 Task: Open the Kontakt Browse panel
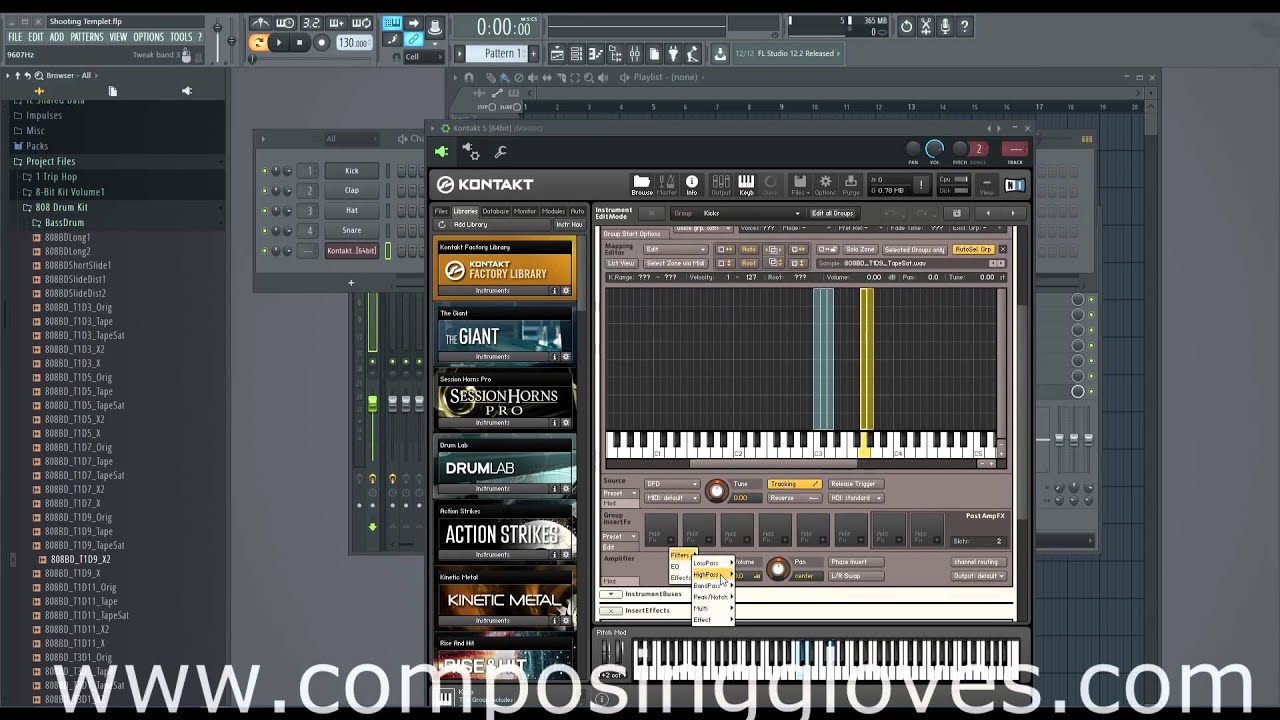(642, 184)
